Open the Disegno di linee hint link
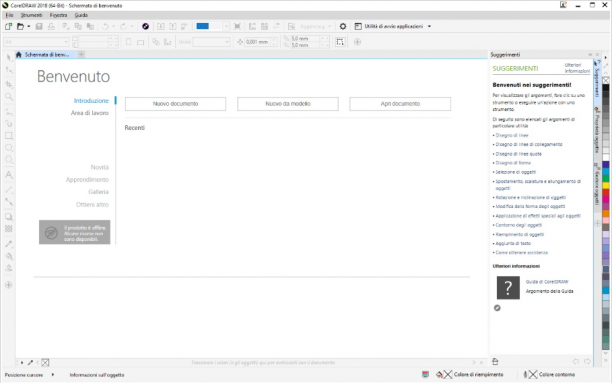The image size is (612, 383). pos(512,135)
